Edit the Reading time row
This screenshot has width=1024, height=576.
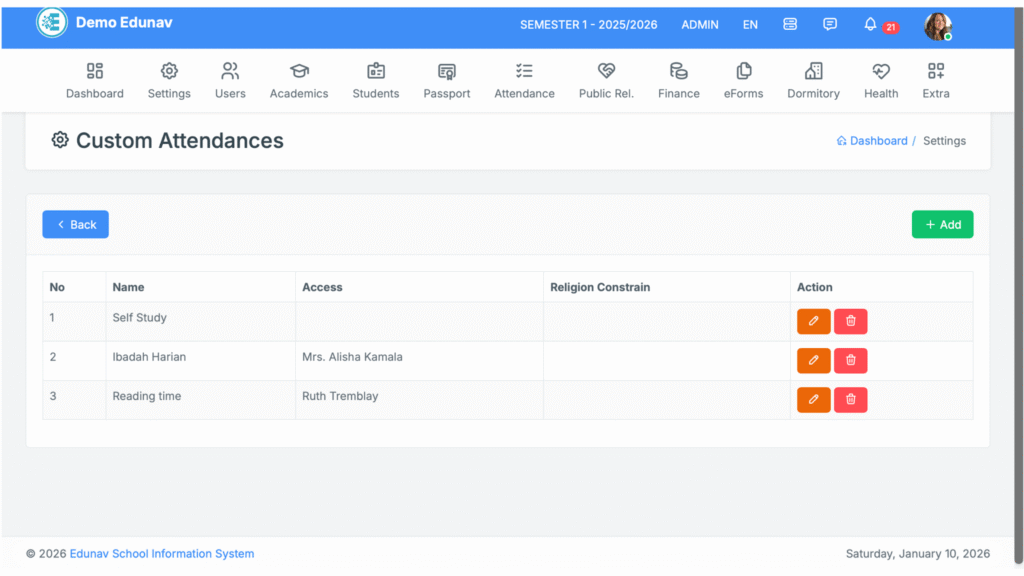pos(813,400)
